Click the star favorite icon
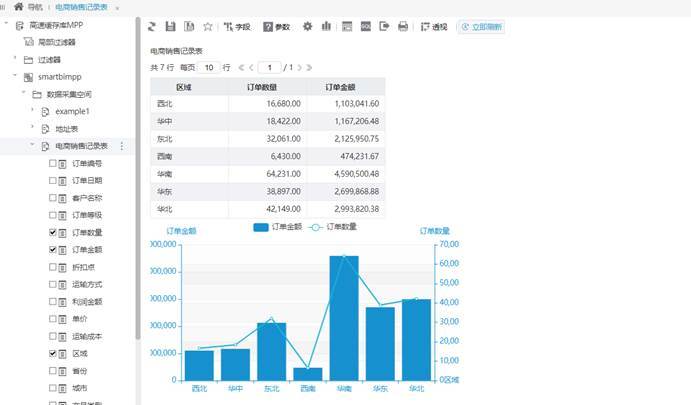The image size is (691, 405). [208, 27]
